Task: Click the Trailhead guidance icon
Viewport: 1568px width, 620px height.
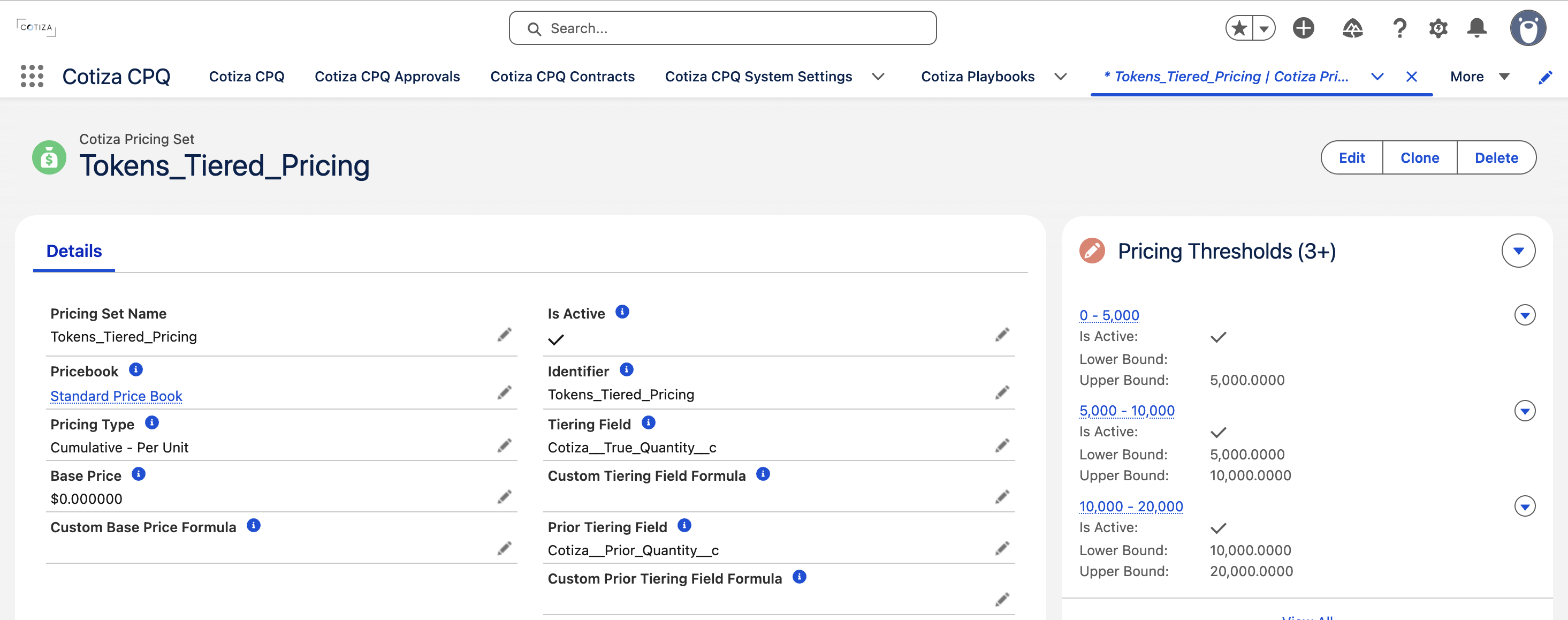Action: [1352, 28]
